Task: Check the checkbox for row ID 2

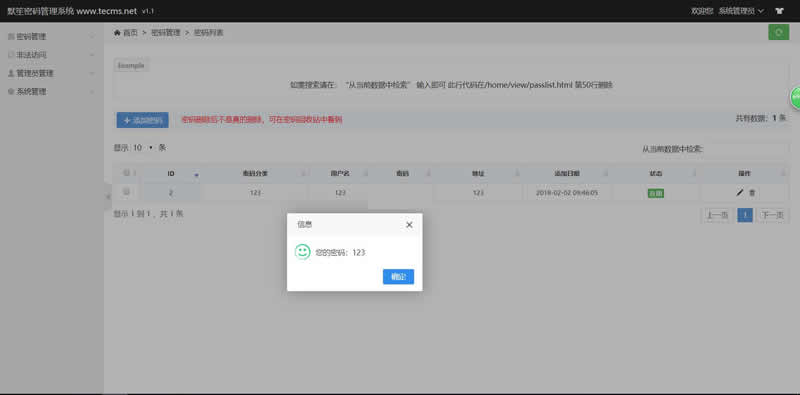Action: [x=126, y=192]
